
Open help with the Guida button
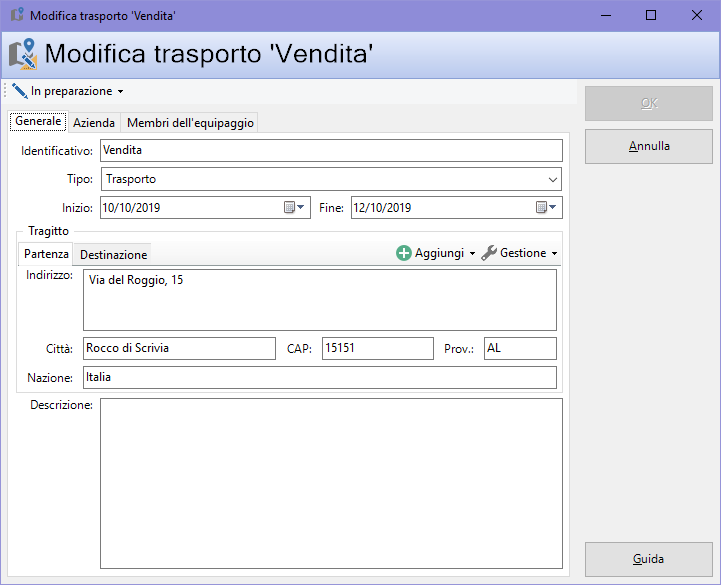point(649,559)
